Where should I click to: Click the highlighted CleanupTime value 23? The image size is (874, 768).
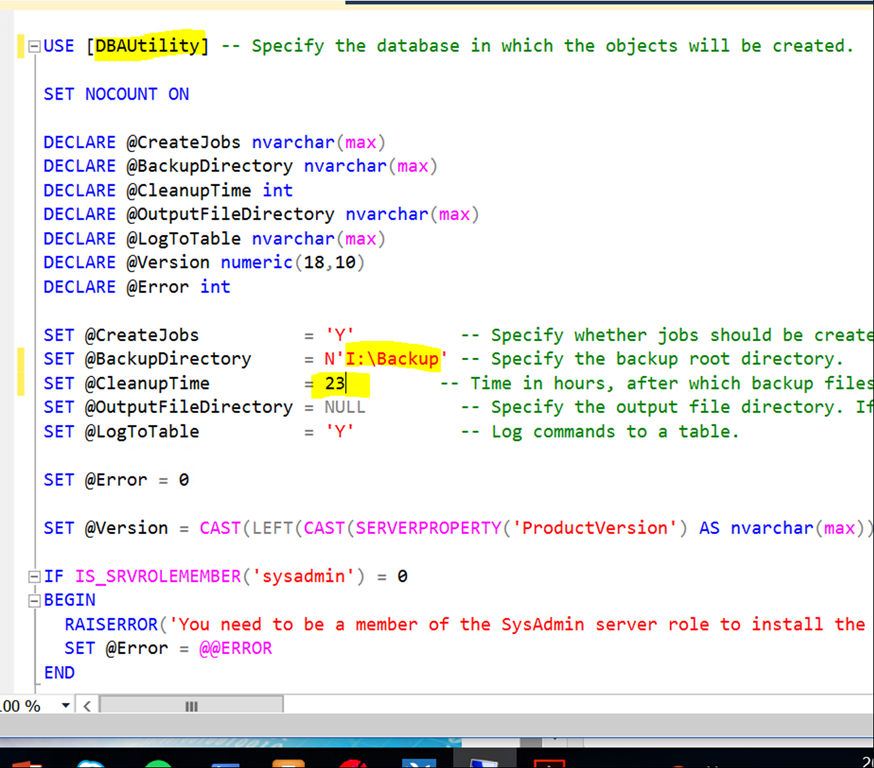[335, 383]
